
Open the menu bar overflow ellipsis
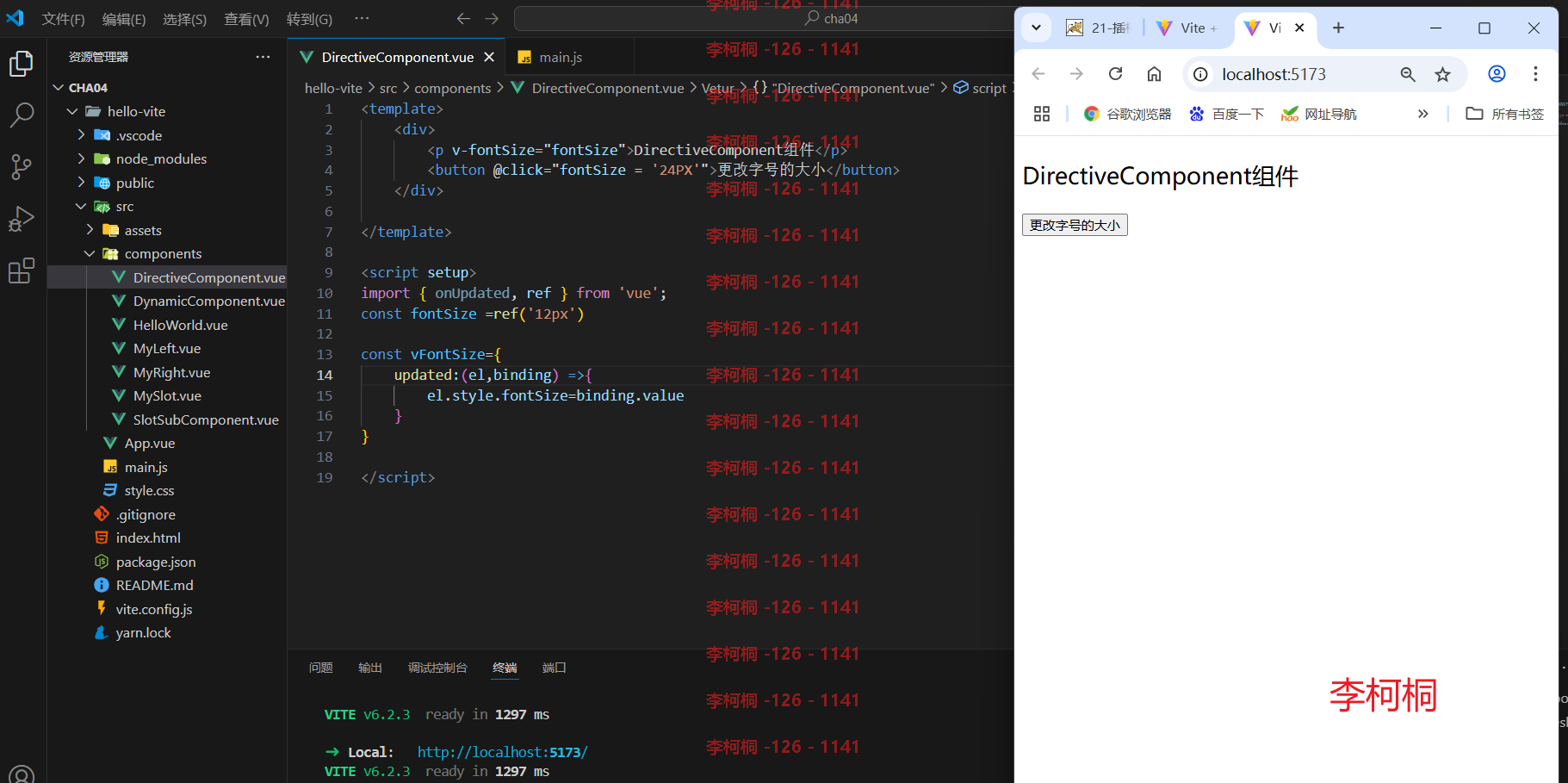click(362, 18)
